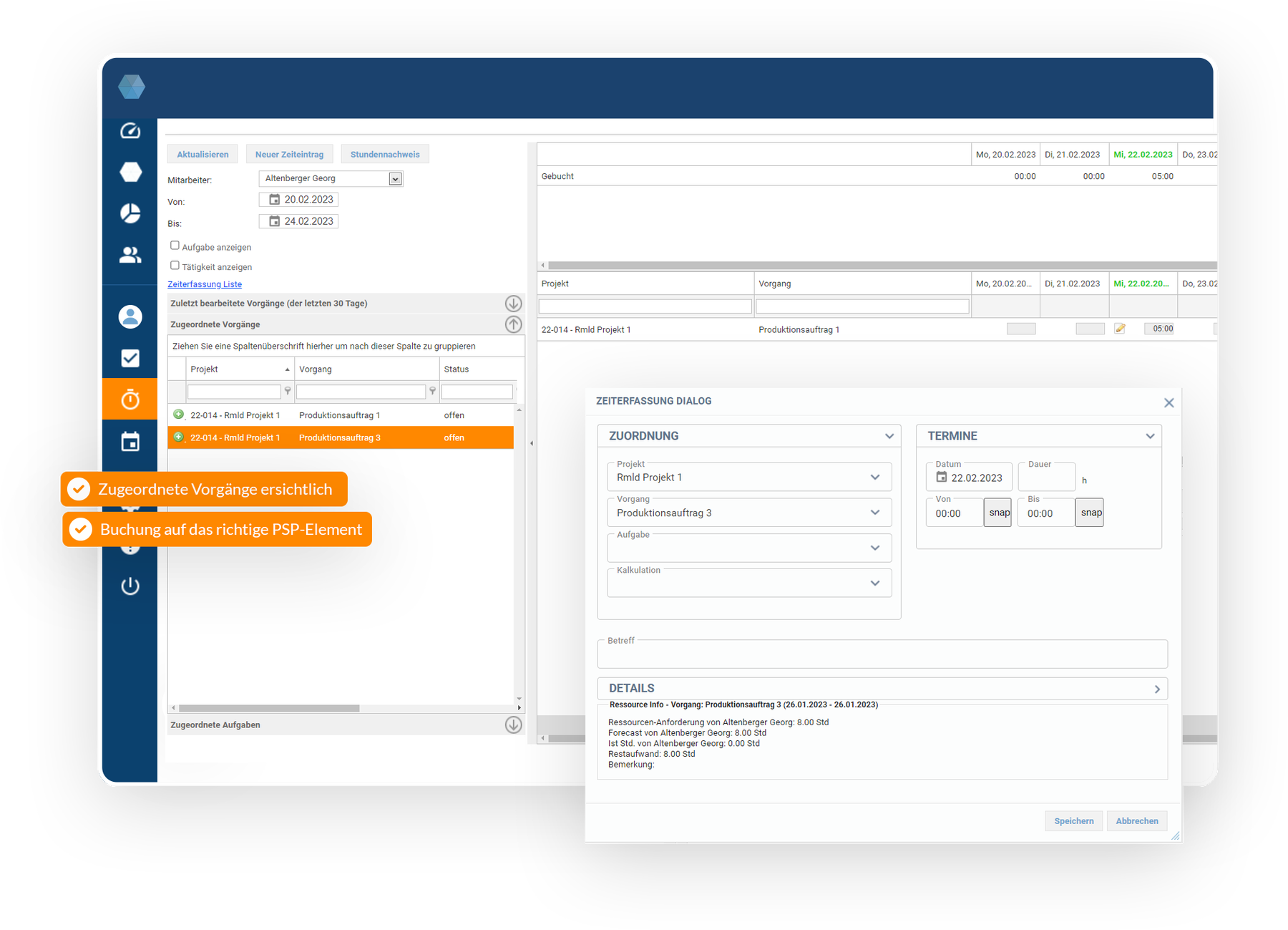Open the hexagon projects sidebar icon
This screenshot has width=1288, height=930.
130,172
